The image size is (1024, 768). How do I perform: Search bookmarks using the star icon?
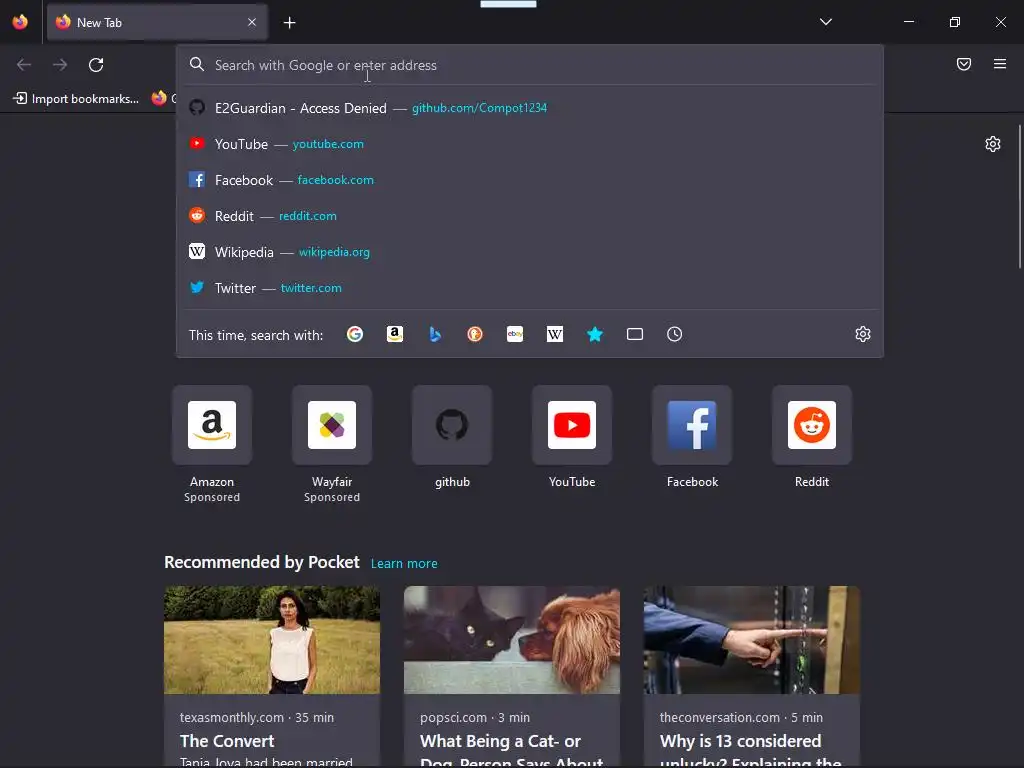[594, 334]
